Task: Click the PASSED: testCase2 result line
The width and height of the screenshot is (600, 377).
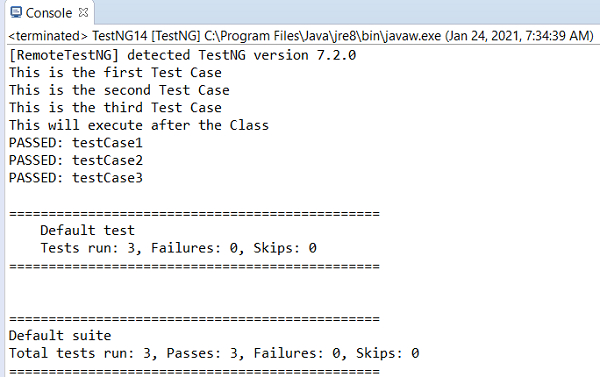Action: click(x=76, y=160)
